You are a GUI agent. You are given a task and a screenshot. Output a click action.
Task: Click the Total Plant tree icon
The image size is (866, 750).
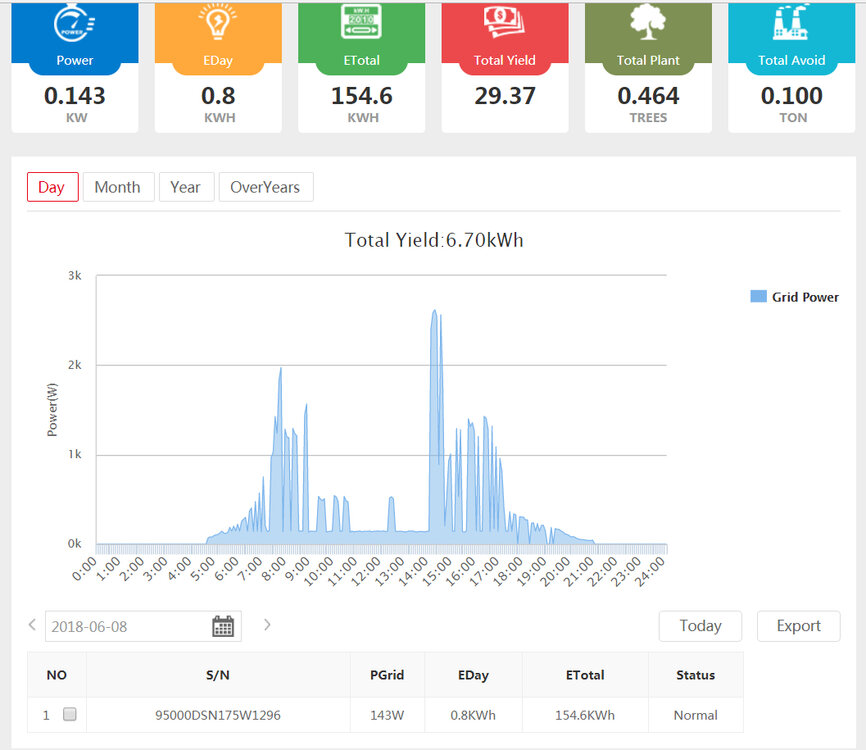648,24
